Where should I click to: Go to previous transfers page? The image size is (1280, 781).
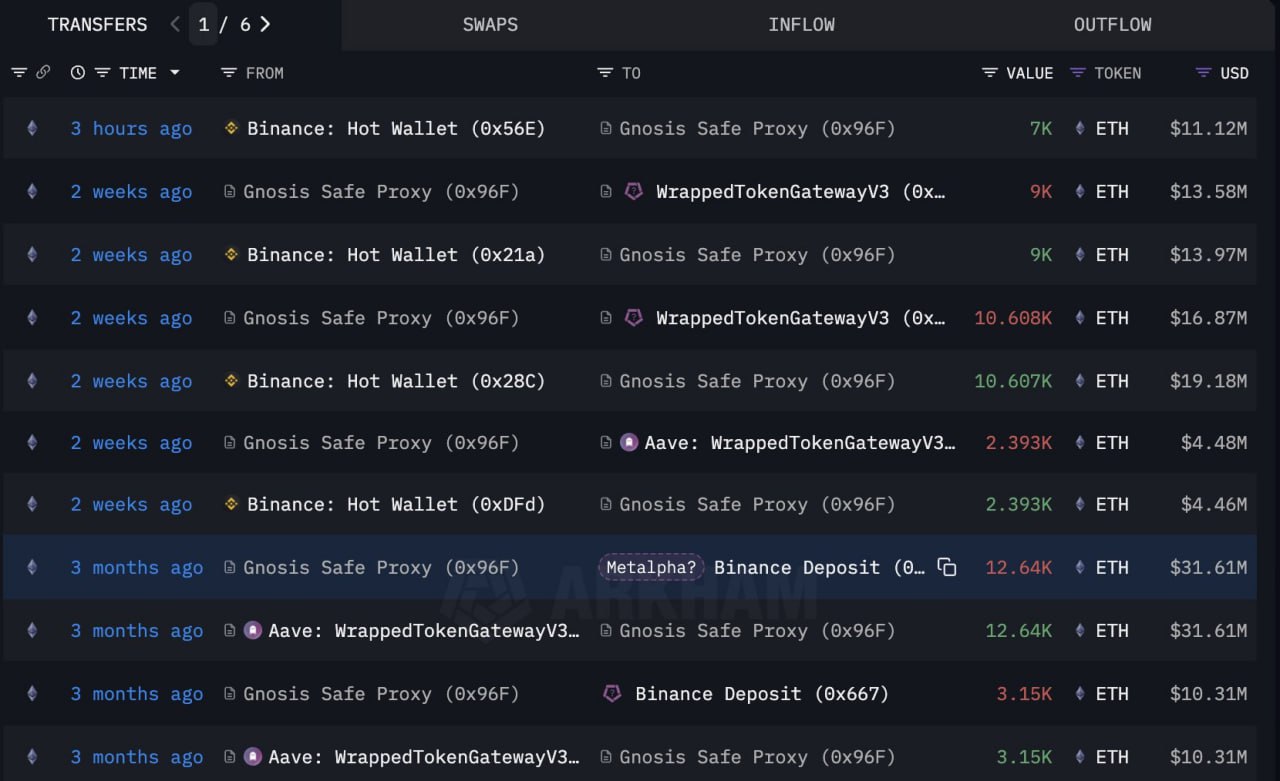[175, 24]
